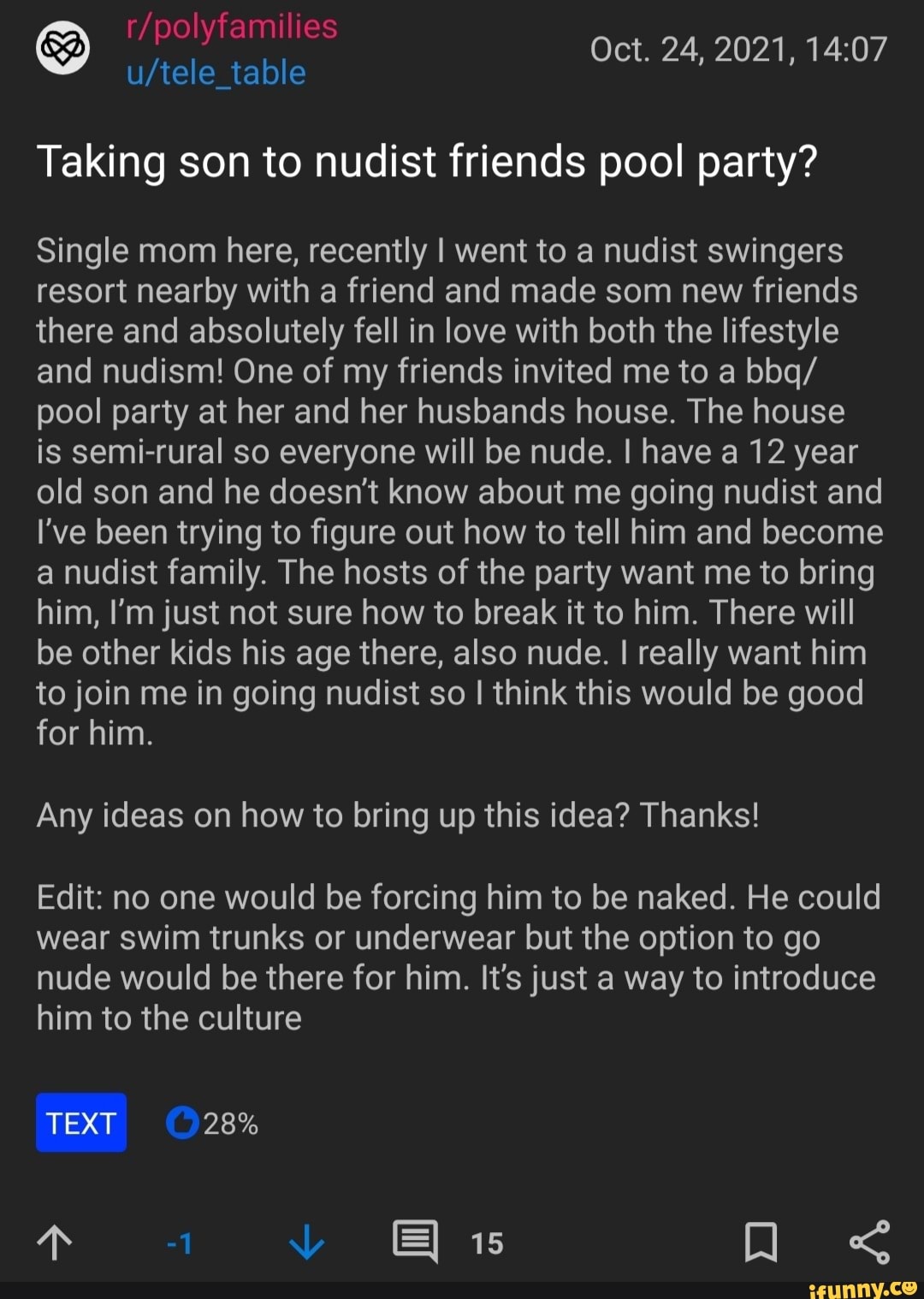Open comments via the speech bubble icon
Image resolution: width=924 pixels, height=1299 pixels.
[416, 1242]
